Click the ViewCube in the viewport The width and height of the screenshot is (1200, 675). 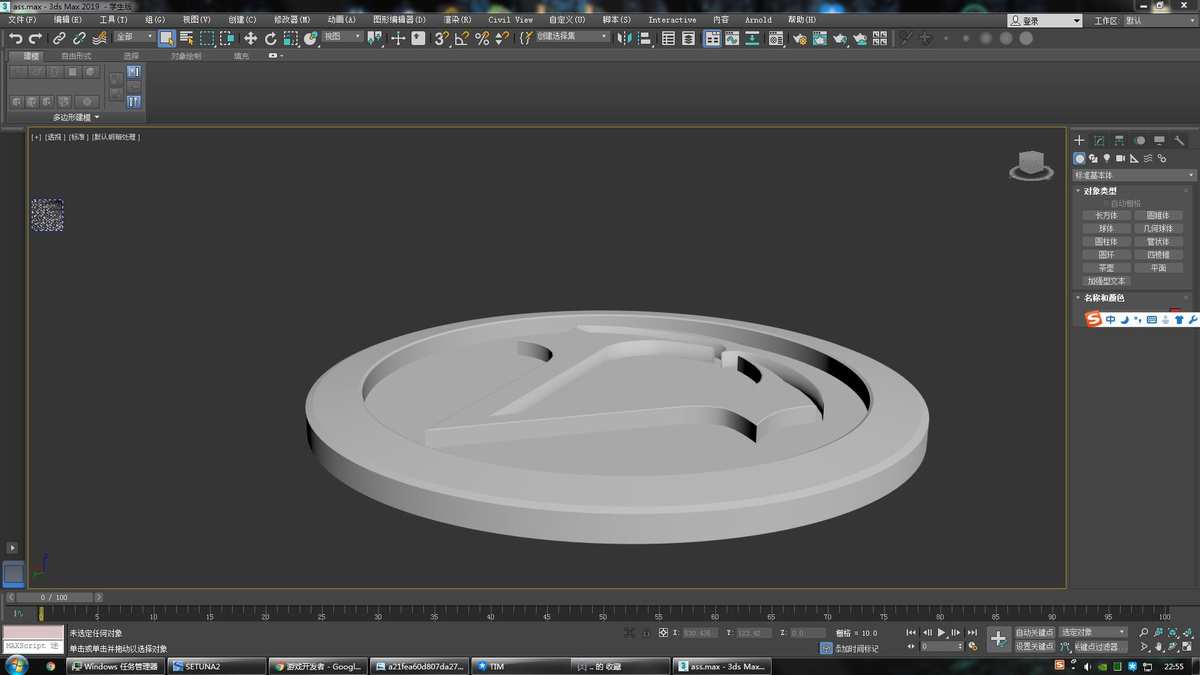point(1031,166)
